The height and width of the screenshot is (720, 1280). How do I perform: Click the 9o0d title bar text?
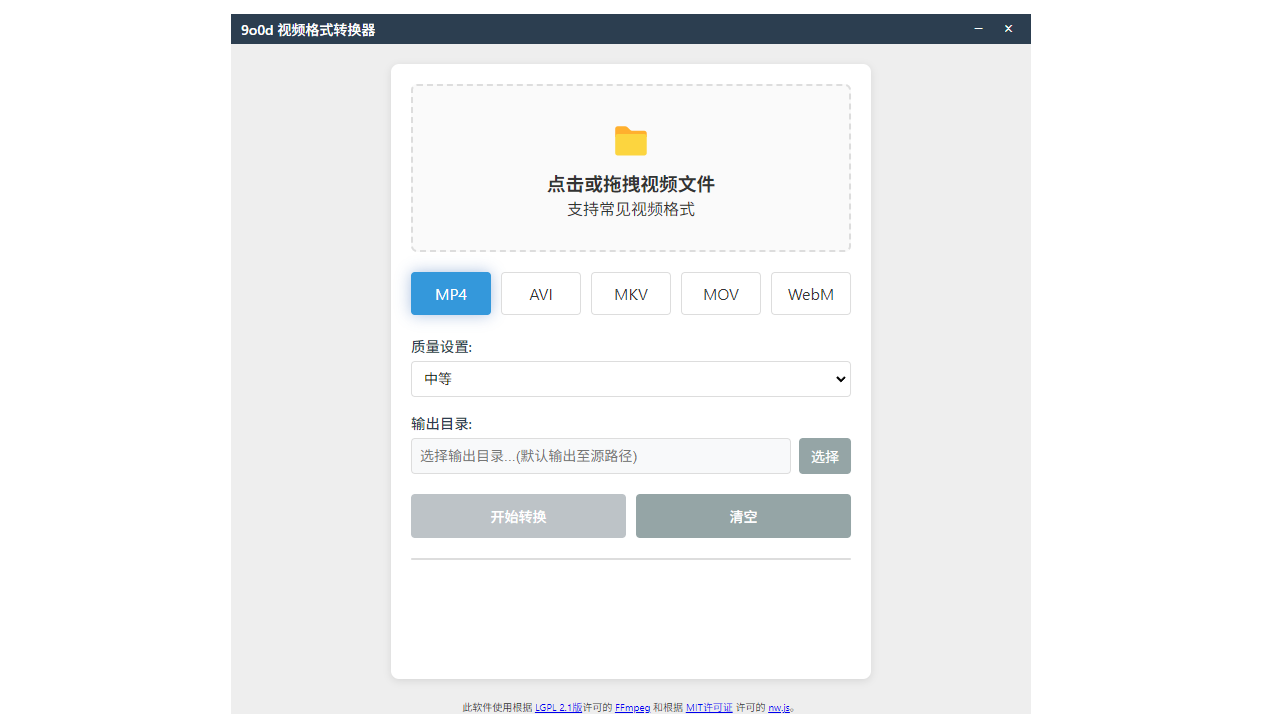pos(305,29)
